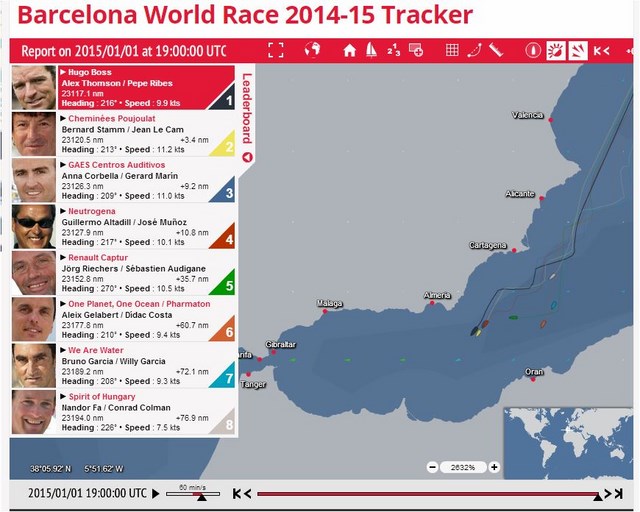
Task: Click the Gibraltar city marker
Action: (273, 352)
